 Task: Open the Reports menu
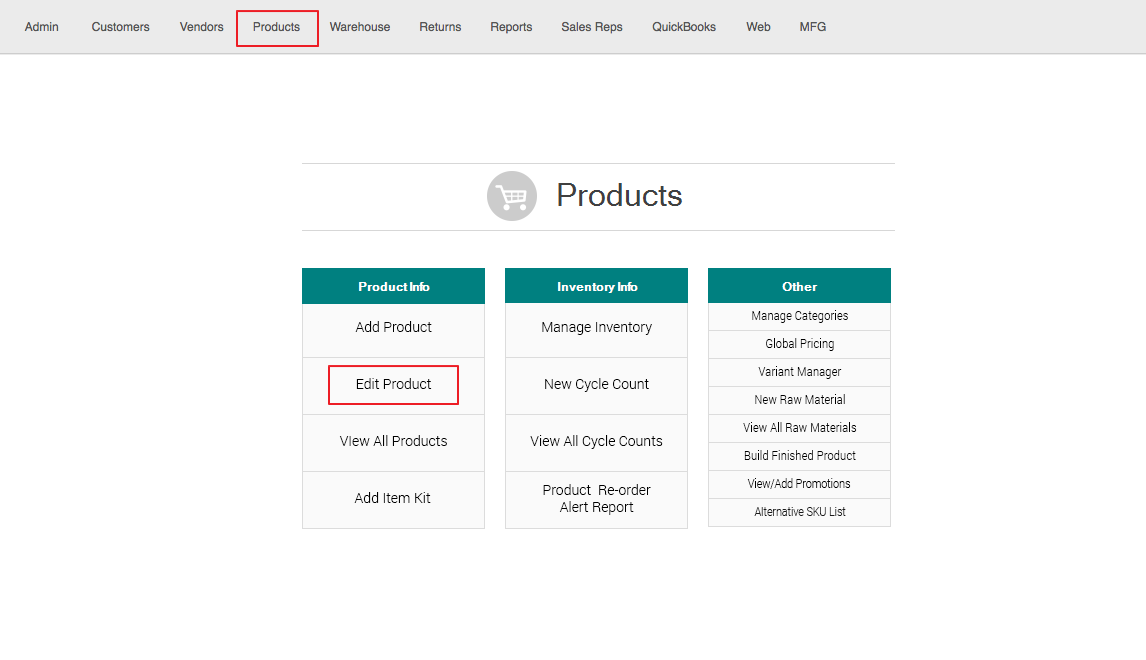(x=511, y=27)
